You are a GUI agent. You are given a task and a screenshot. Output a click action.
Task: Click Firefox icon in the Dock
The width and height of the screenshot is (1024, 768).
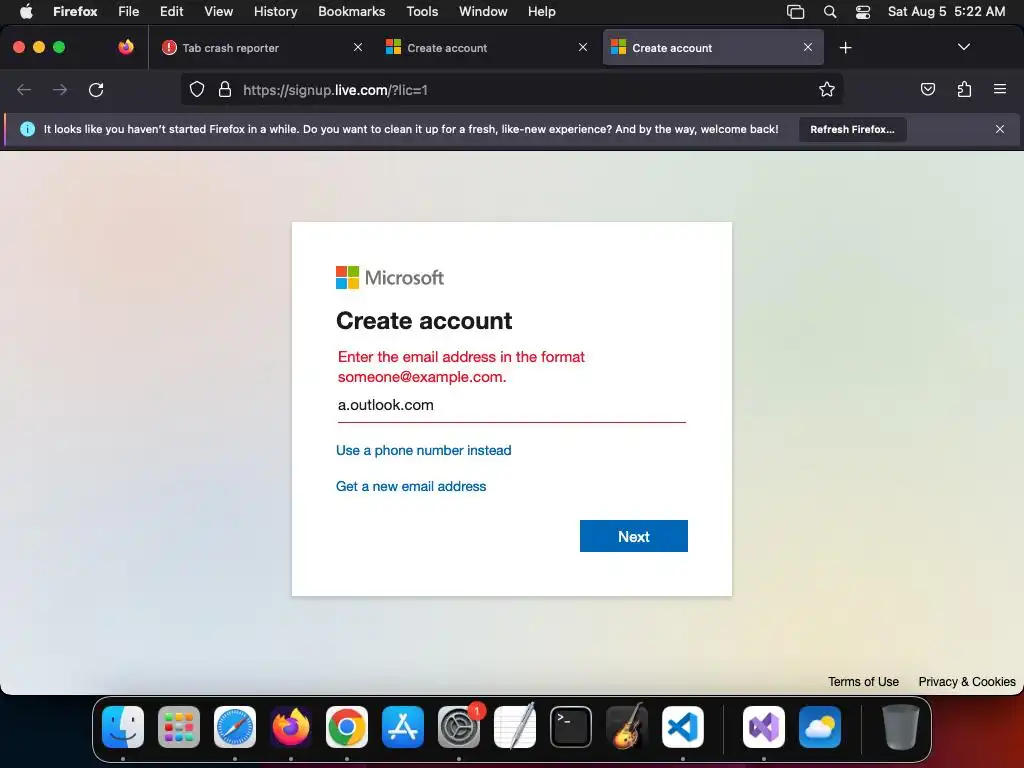click(x=291, y=727)
